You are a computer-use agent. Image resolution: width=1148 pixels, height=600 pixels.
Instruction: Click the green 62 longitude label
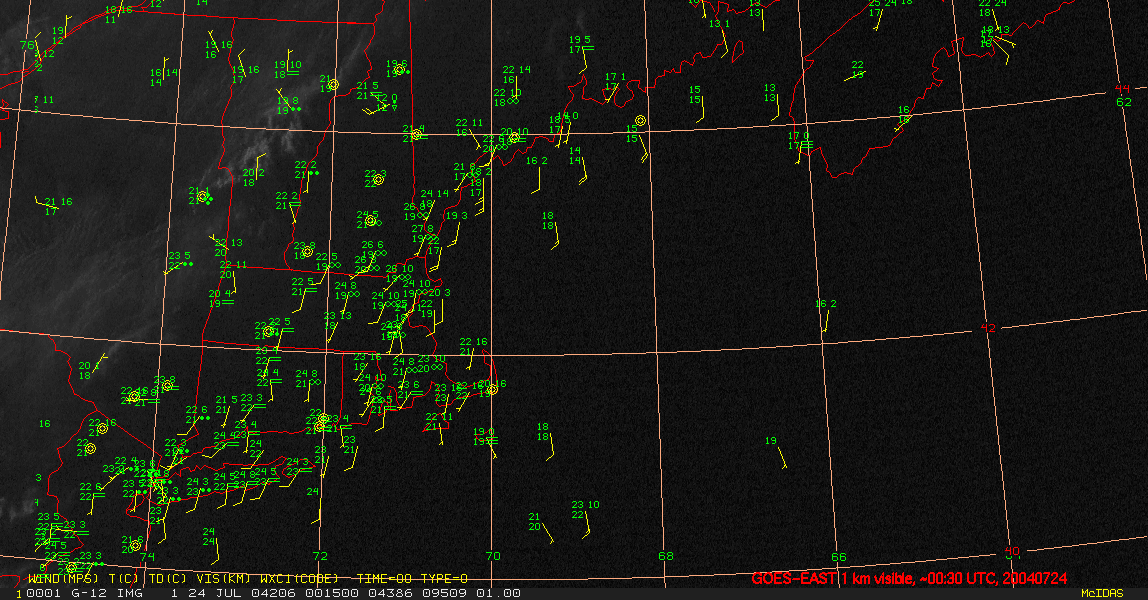tap(1124, 102)
